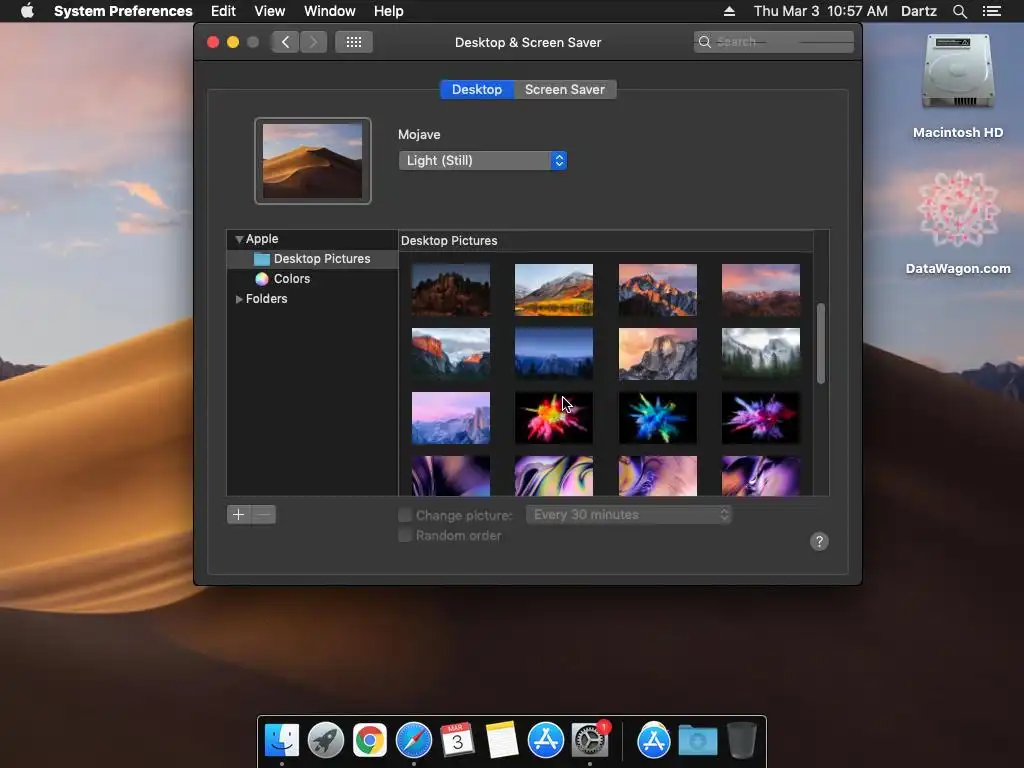Choose the purple Half Dome wallpaper

coord(451,418)
